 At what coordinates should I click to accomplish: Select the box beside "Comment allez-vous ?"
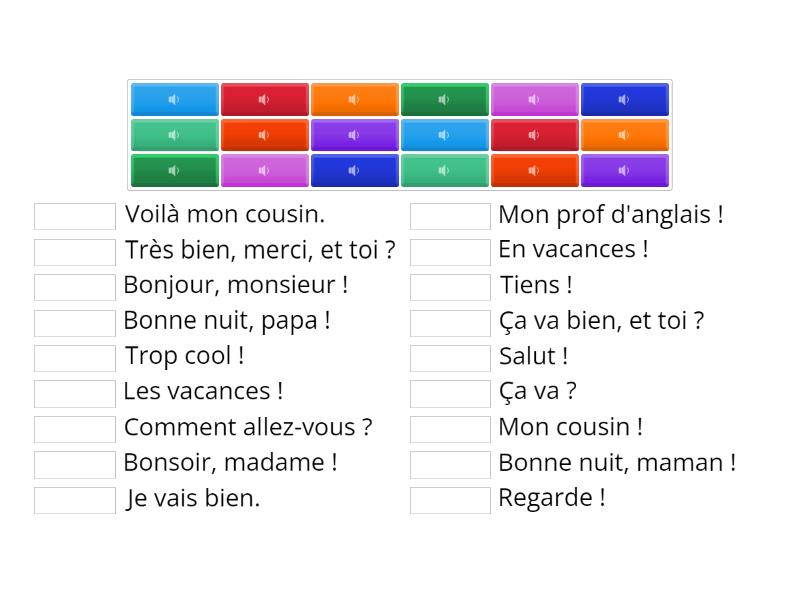click(75, 429)
